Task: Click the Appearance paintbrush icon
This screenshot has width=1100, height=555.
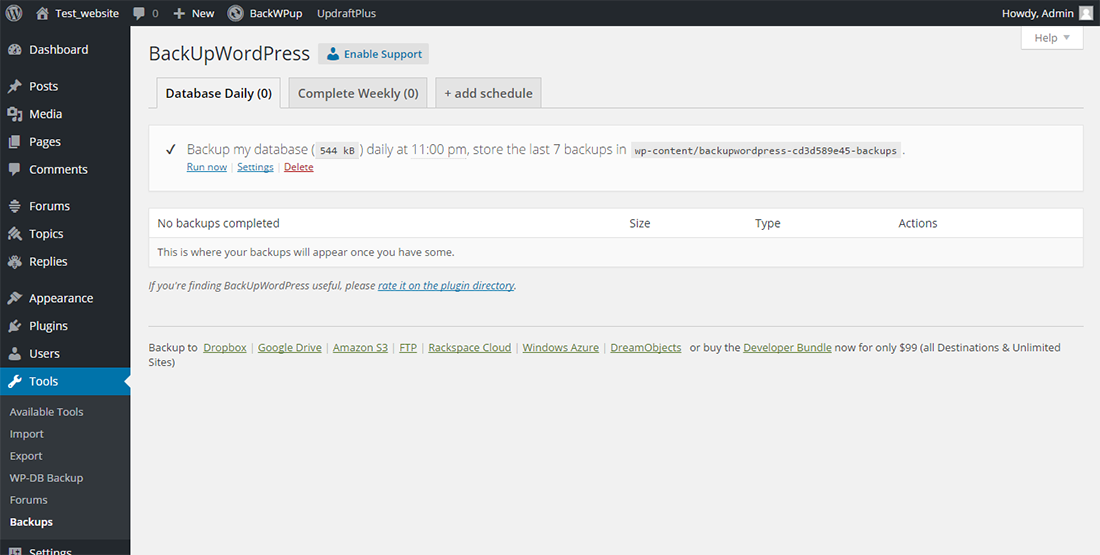Action: (x=14, y=298)
